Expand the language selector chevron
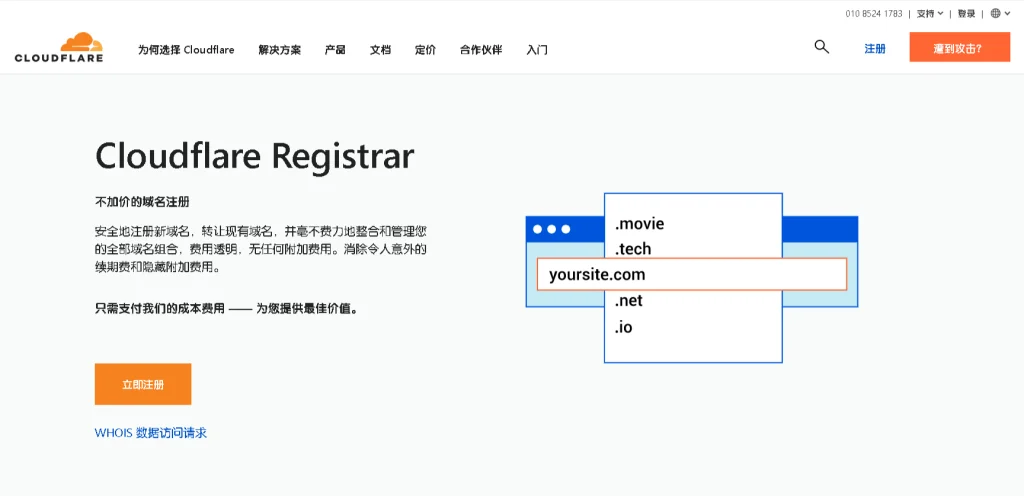 coord(1008,14)
